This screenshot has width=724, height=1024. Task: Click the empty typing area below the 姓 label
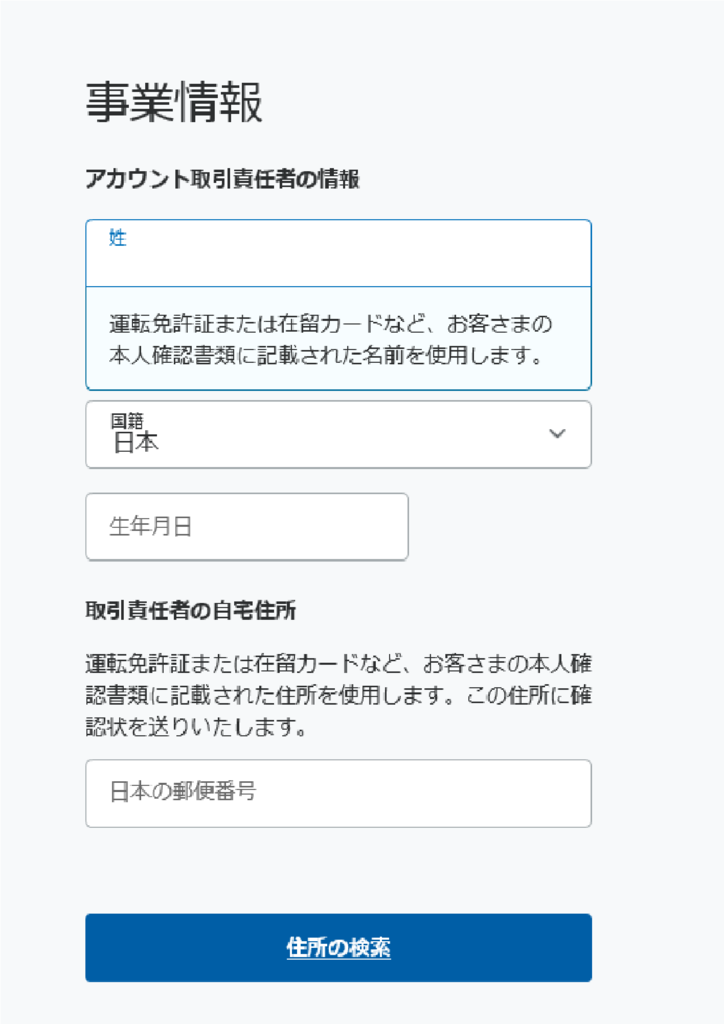pyautogui.click(x=338, y=266)
